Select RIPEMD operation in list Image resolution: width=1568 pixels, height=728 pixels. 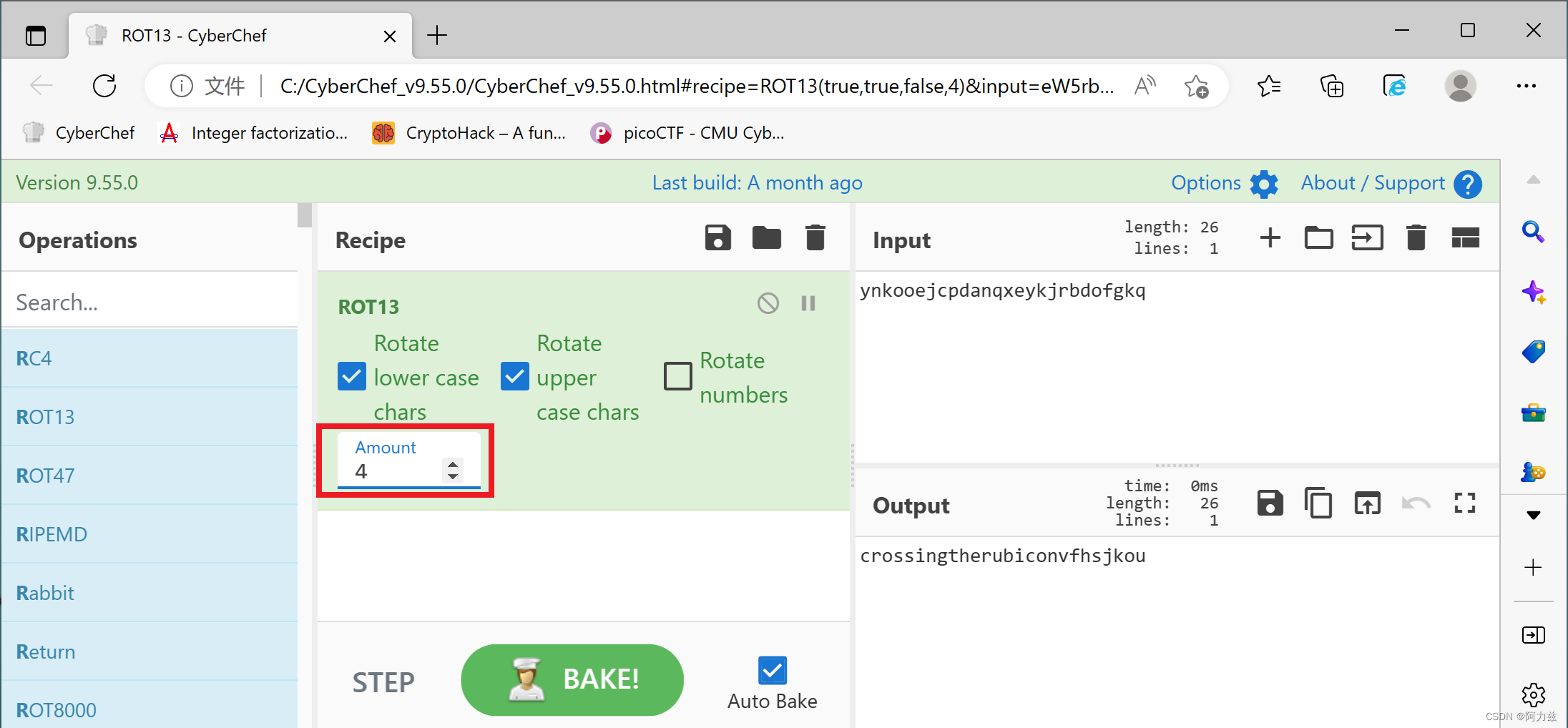150,534
